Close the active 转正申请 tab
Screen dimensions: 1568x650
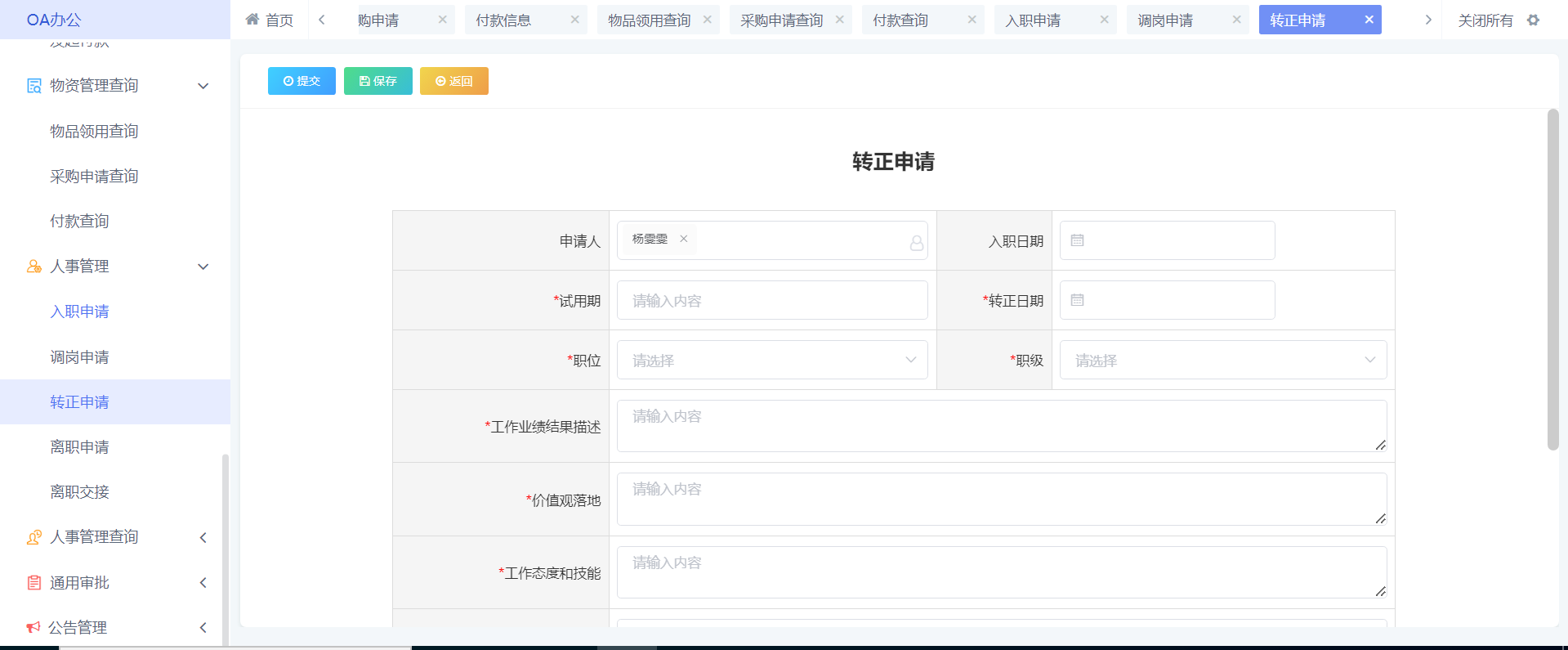tap(1369, 20)
